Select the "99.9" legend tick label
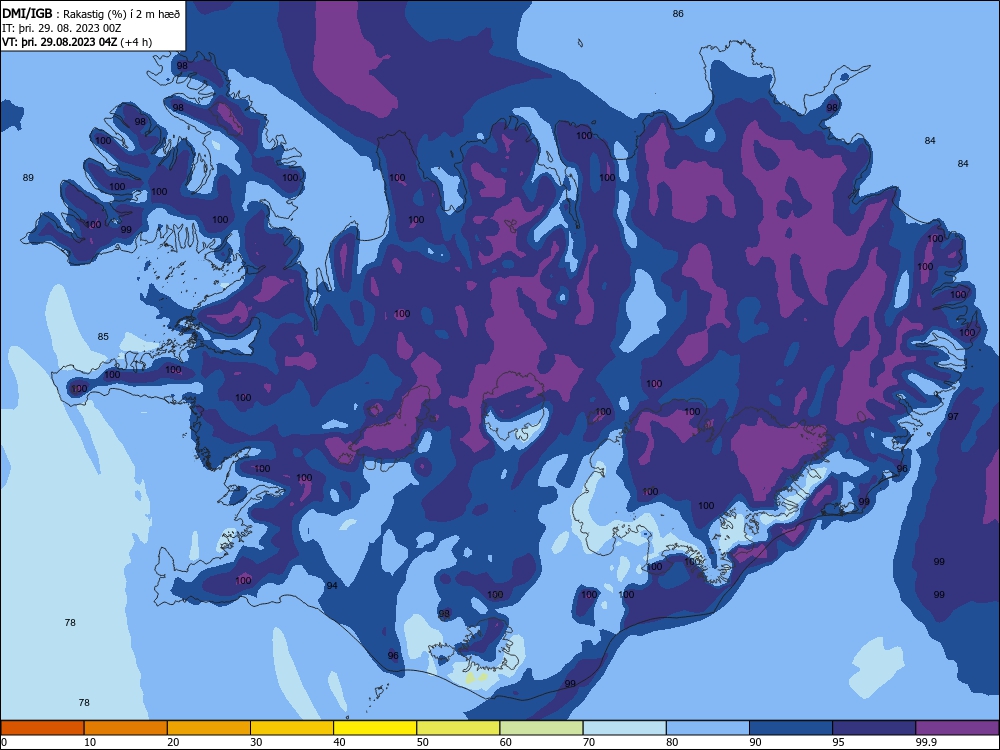Viewport: 1000px width, 750px height. (x=926, y=742)
